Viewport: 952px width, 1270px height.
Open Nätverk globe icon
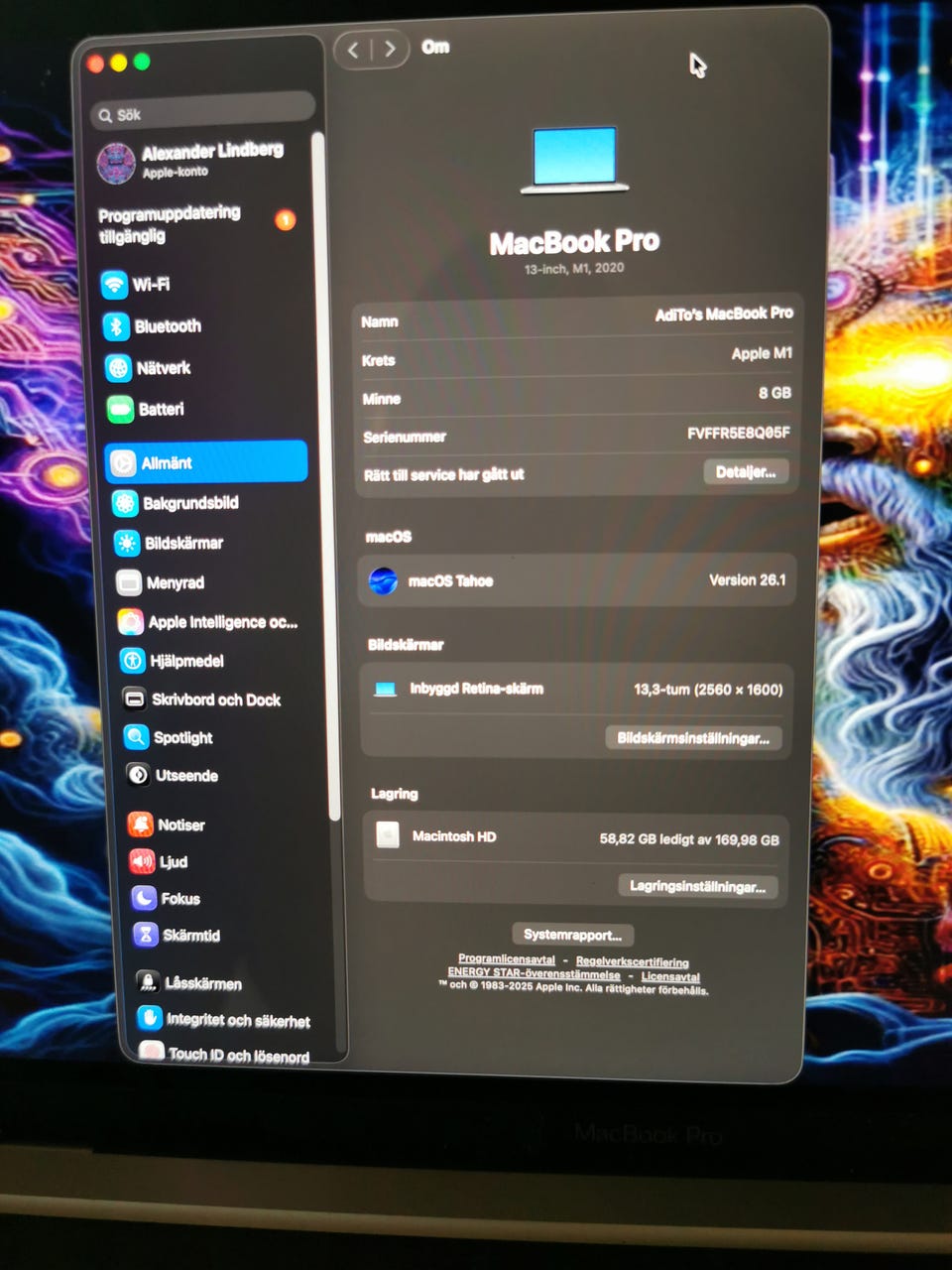pos(119,368)
